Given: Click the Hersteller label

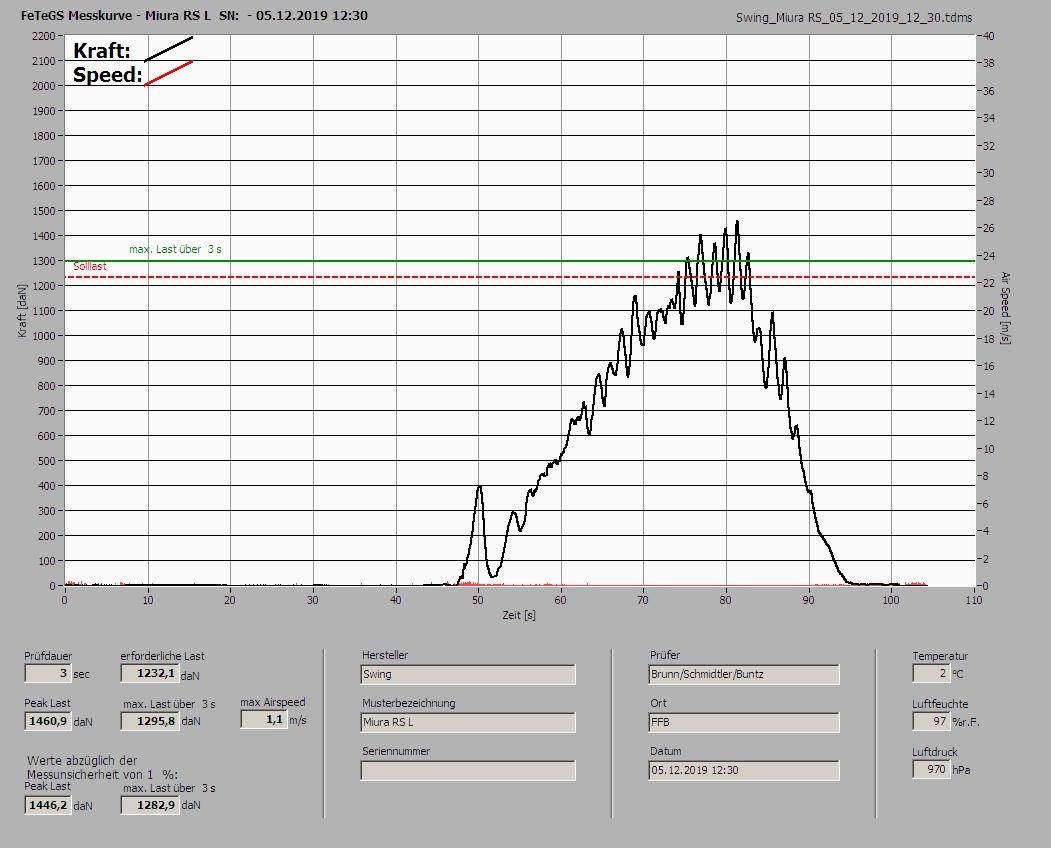Looking at the screenshot, I should click(x=385, y=655).
